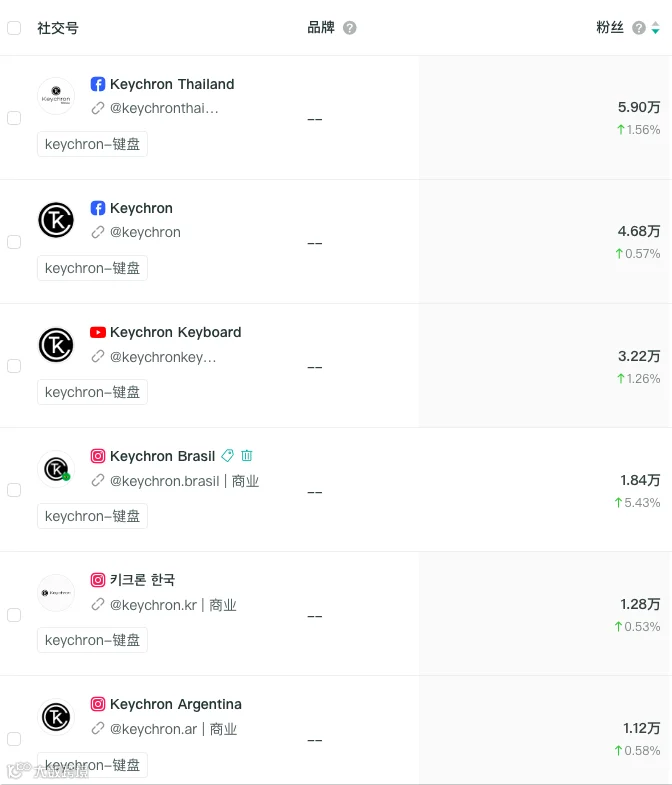
Task: Check the Keychron Thailand row checkbox
Action: pos(14,118)
